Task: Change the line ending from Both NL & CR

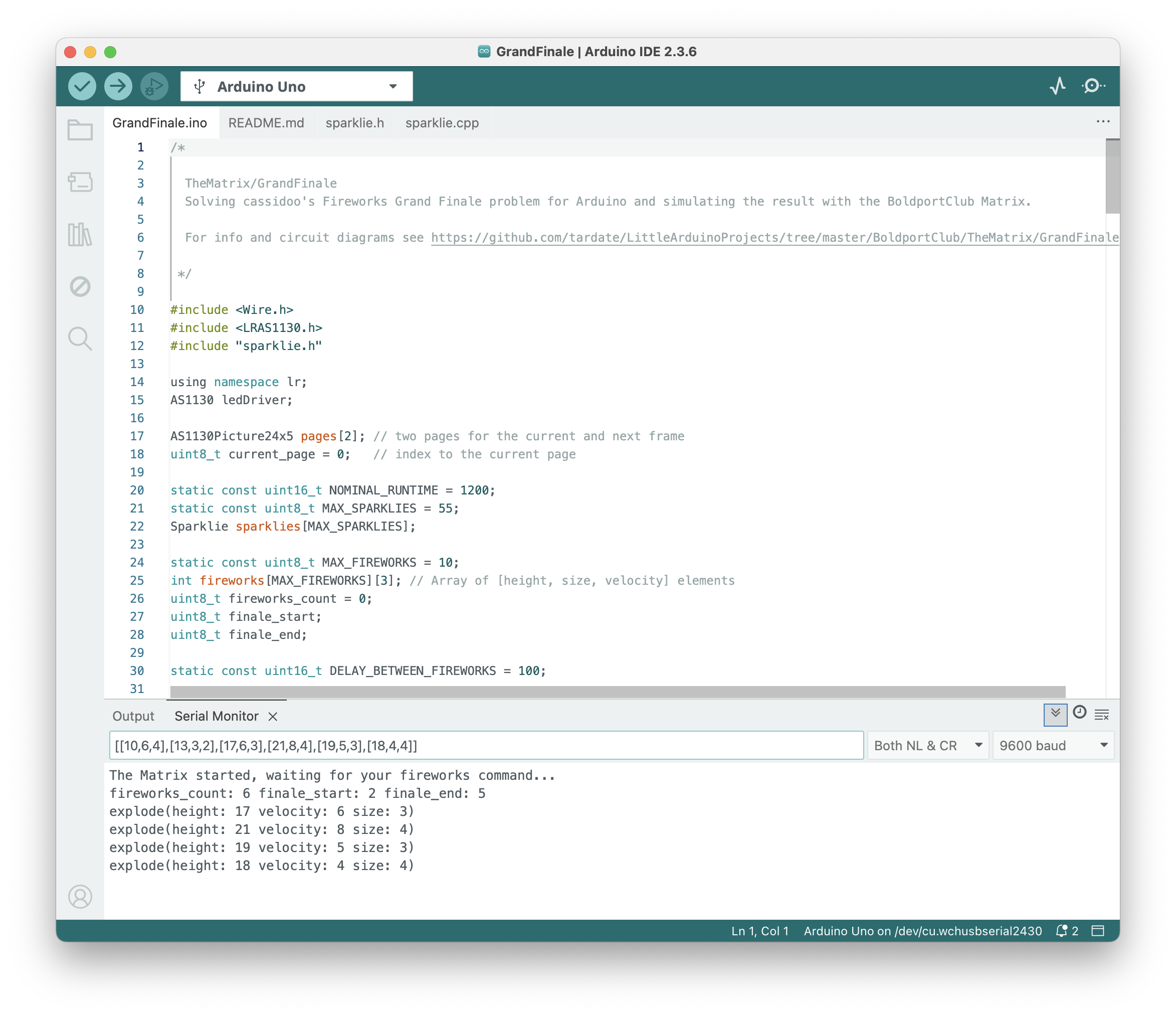Action: tap(927, 745)
